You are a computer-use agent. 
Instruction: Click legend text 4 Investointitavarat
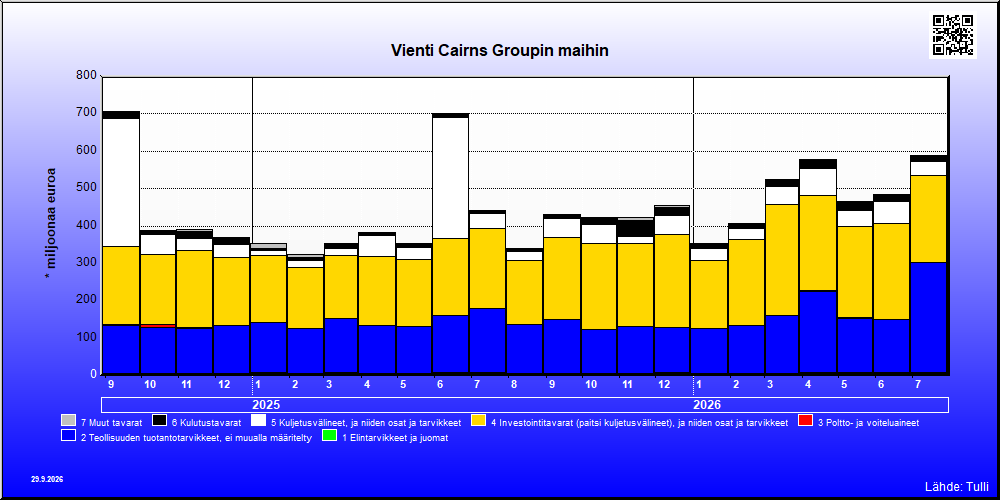[639, 422]
